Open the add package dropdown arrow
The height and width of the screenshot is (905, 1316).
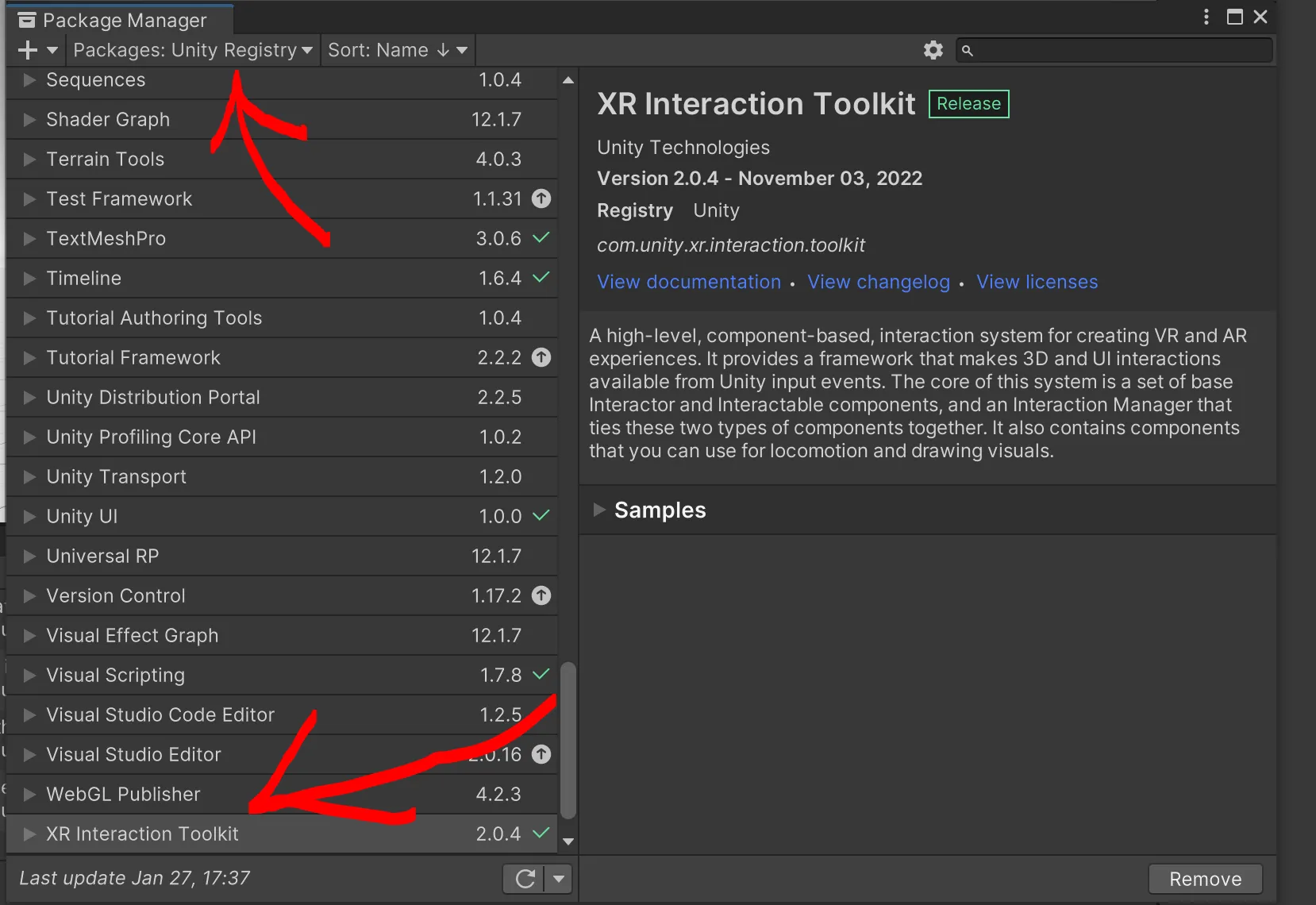point(52,50)
